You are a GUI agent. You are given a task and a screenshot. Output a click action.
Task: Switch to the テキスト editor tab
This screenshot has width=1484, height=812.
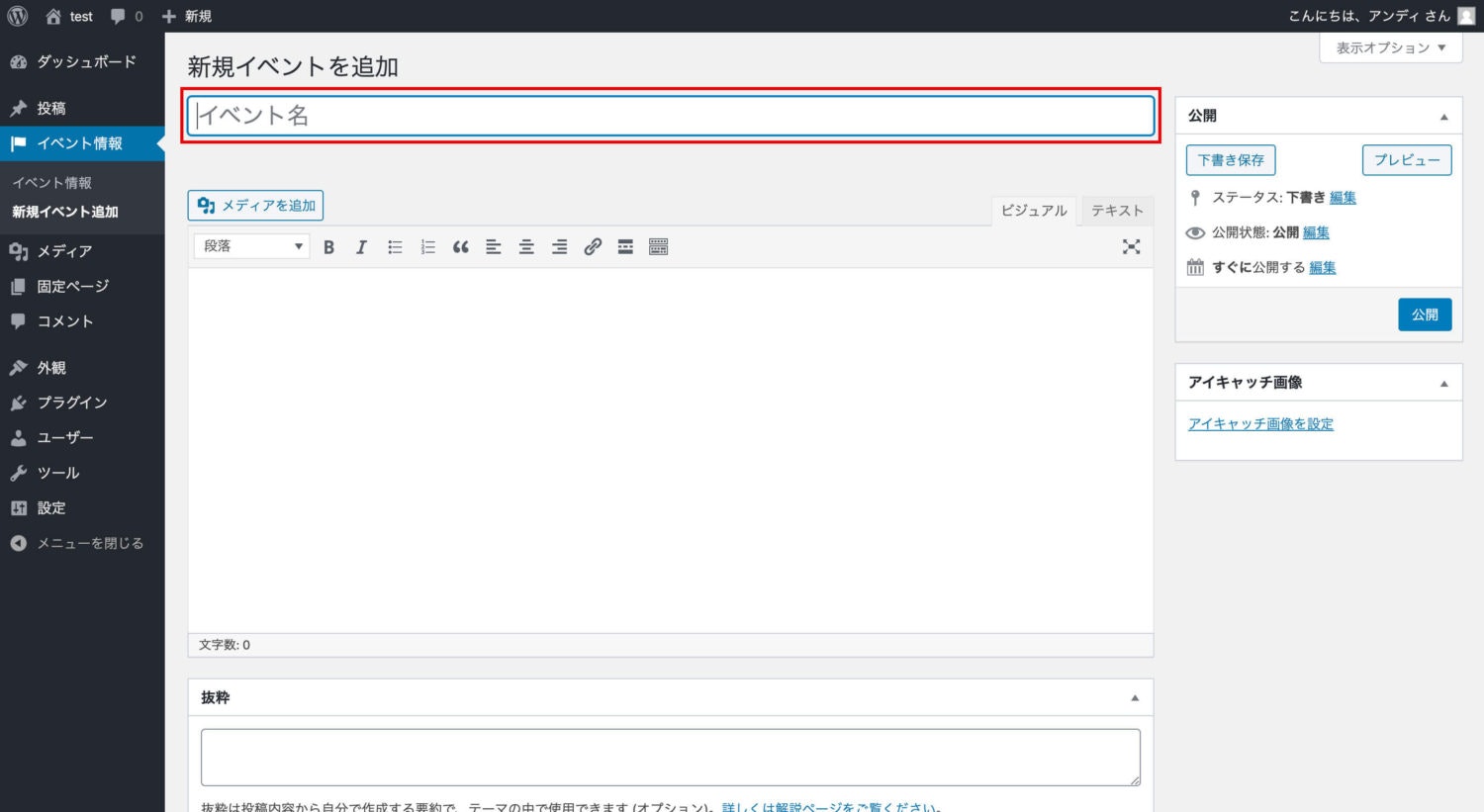point(1117,211)
